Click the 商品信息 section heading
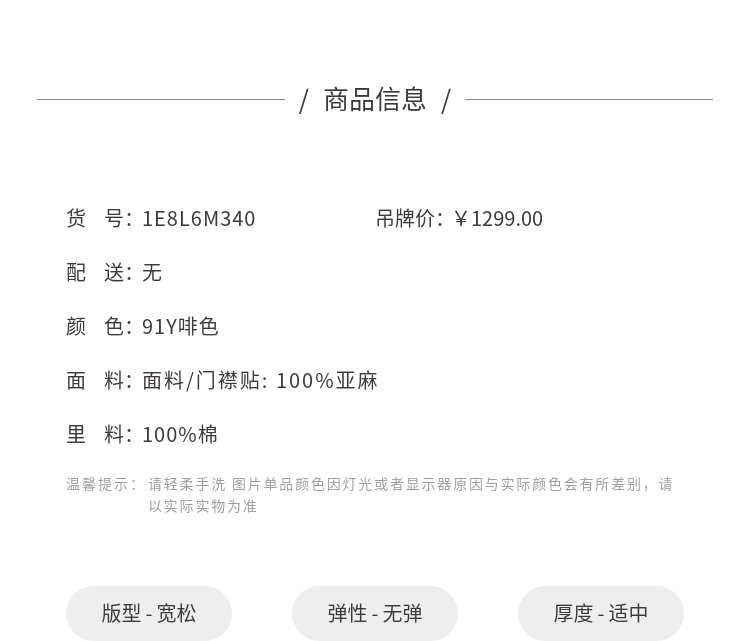Screen dimensions: 750x641 click(375, 100)
